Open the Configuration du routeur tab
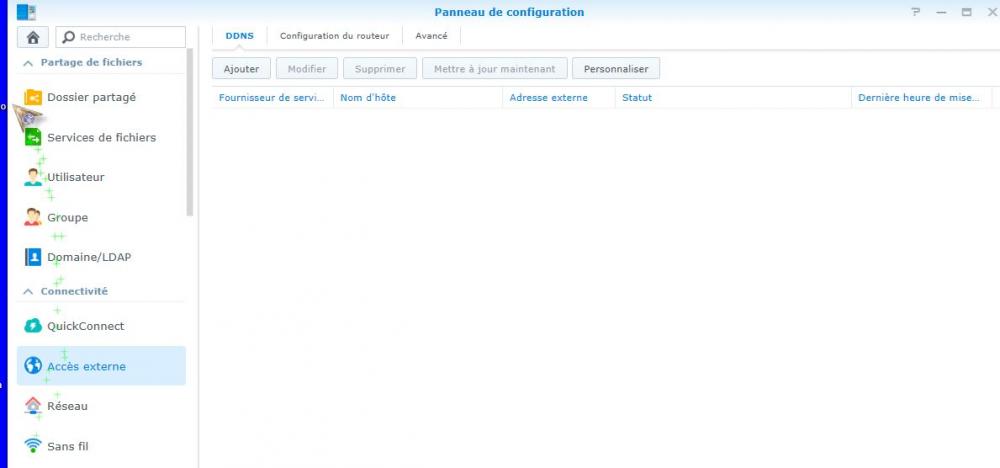 click(x=334, y=36)
